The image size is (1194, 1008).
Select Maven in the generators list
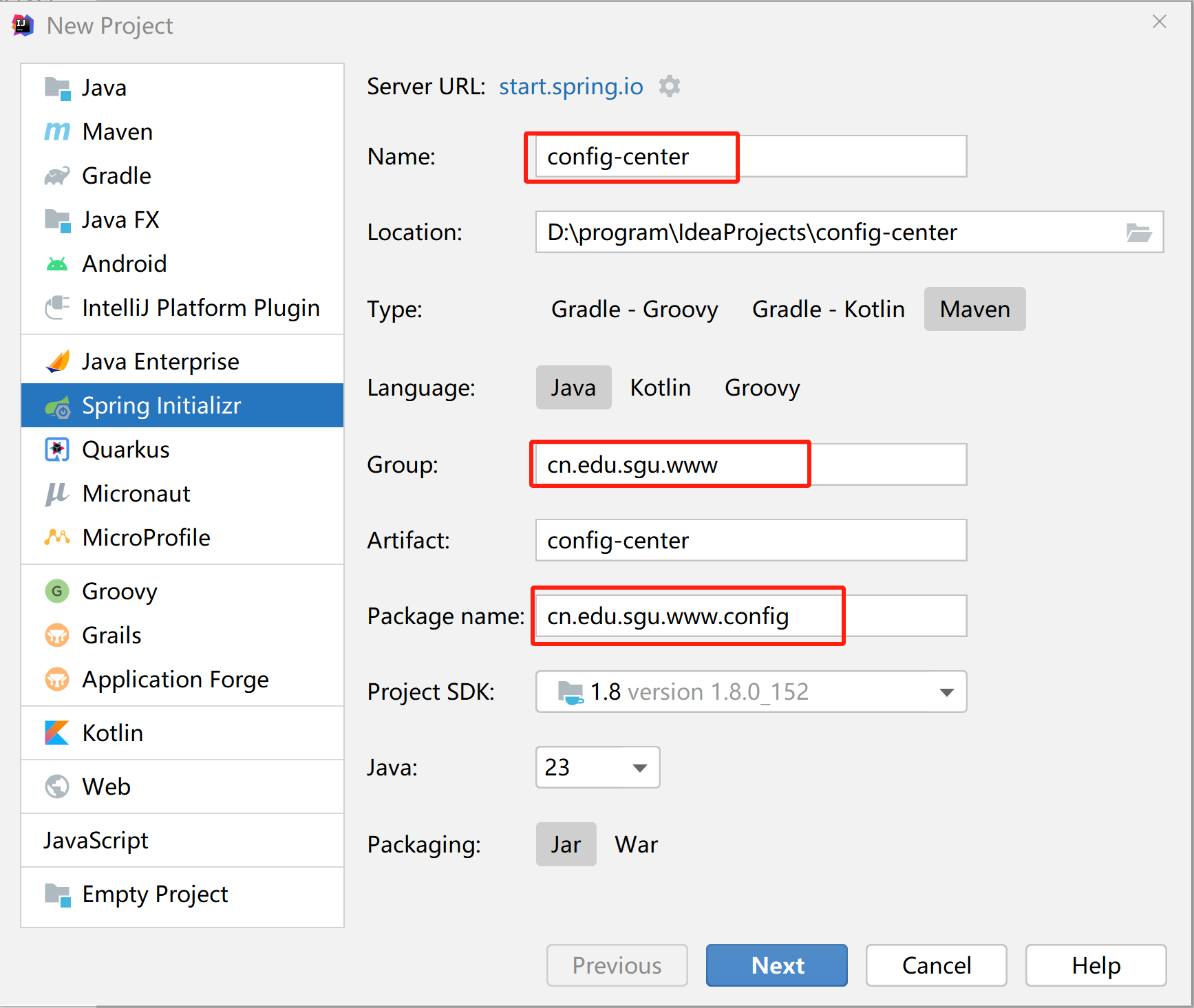pyautogui.click(x=182, y=132)
